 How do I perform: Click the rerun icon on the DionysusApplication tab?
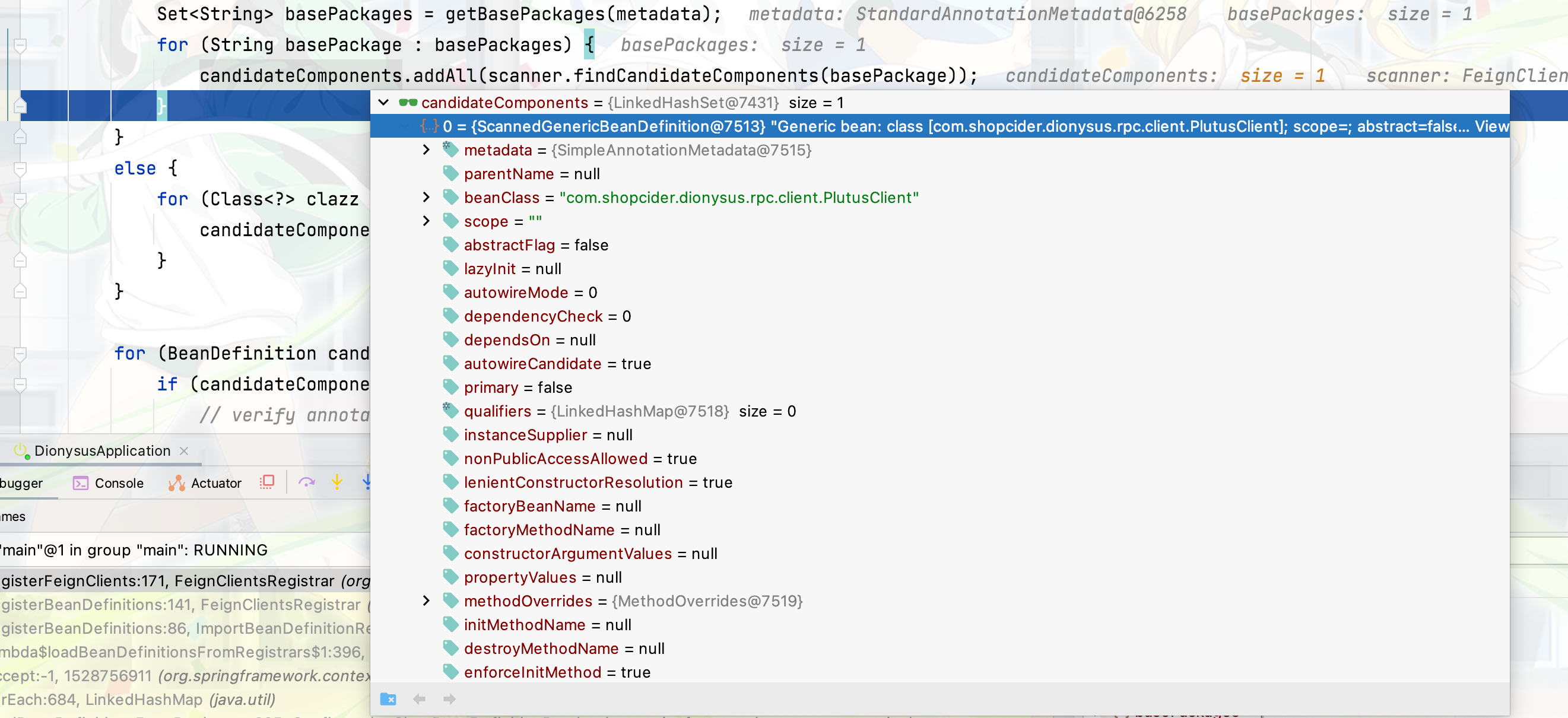(20, 450)
